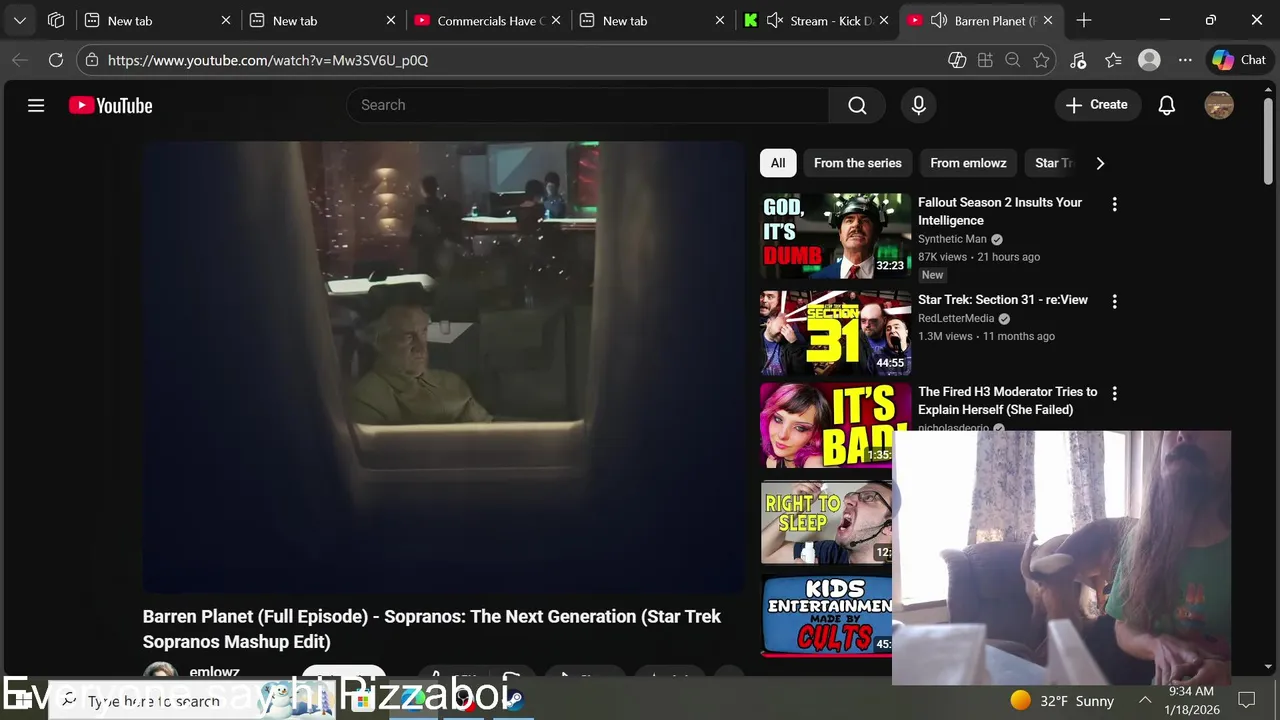Open the Windows notification center icon
The width and height of the screenshot is (1280, 720).
click(1247, 701)
